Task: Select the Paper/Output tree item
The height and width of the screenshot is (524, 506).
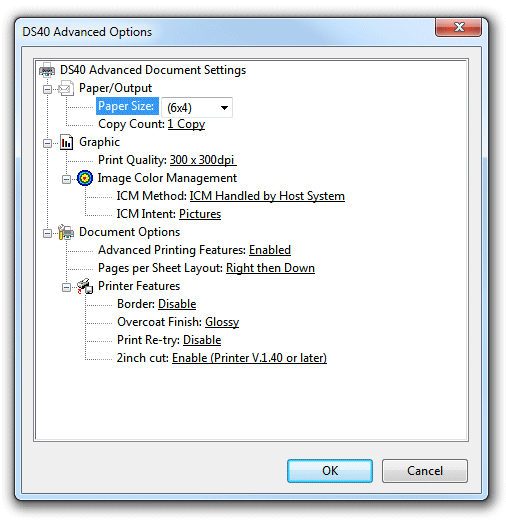Action: click(x=115, y=88)
